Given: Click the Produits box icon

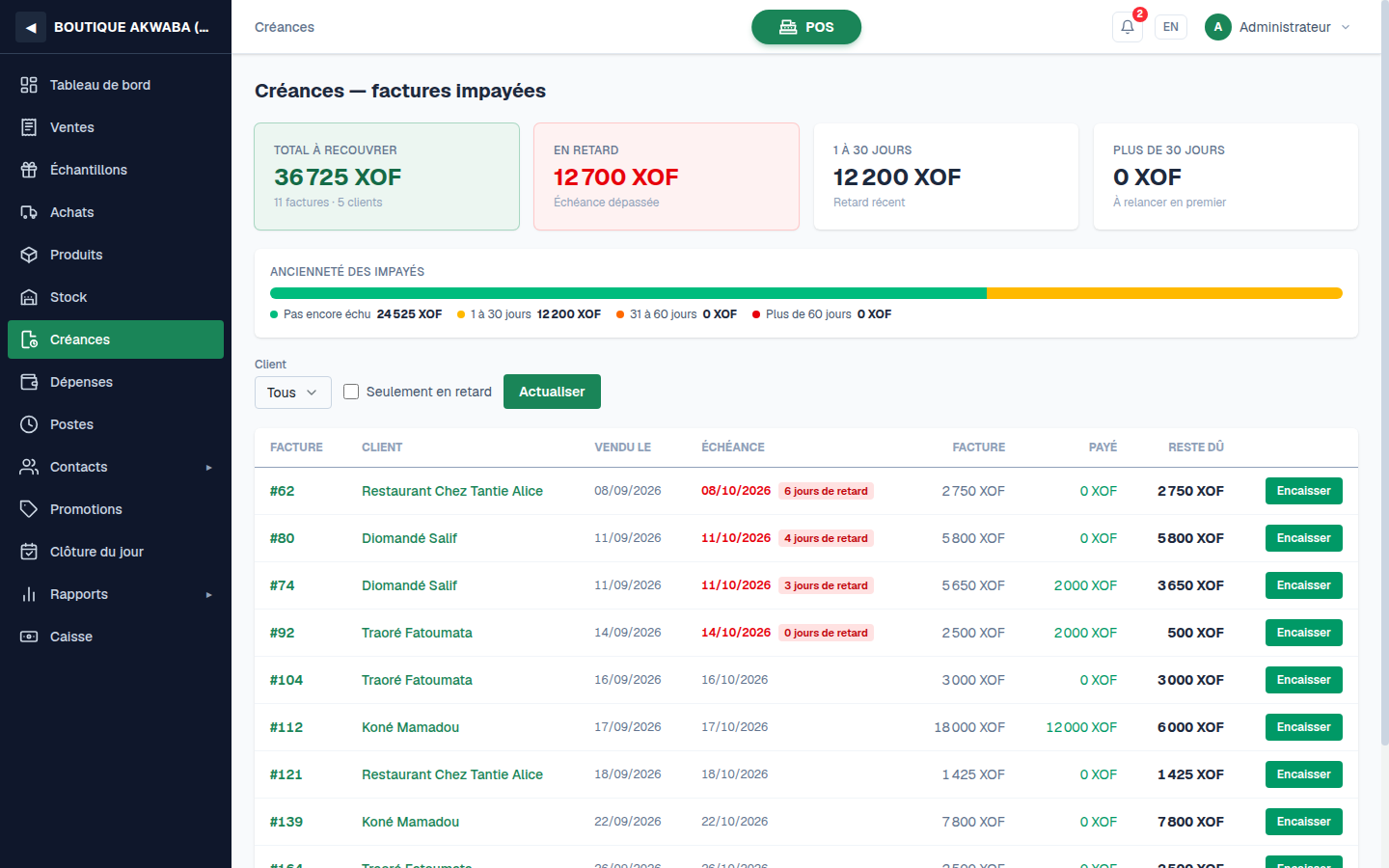Looking at the screenshot, I should click(x=29, y=255).
